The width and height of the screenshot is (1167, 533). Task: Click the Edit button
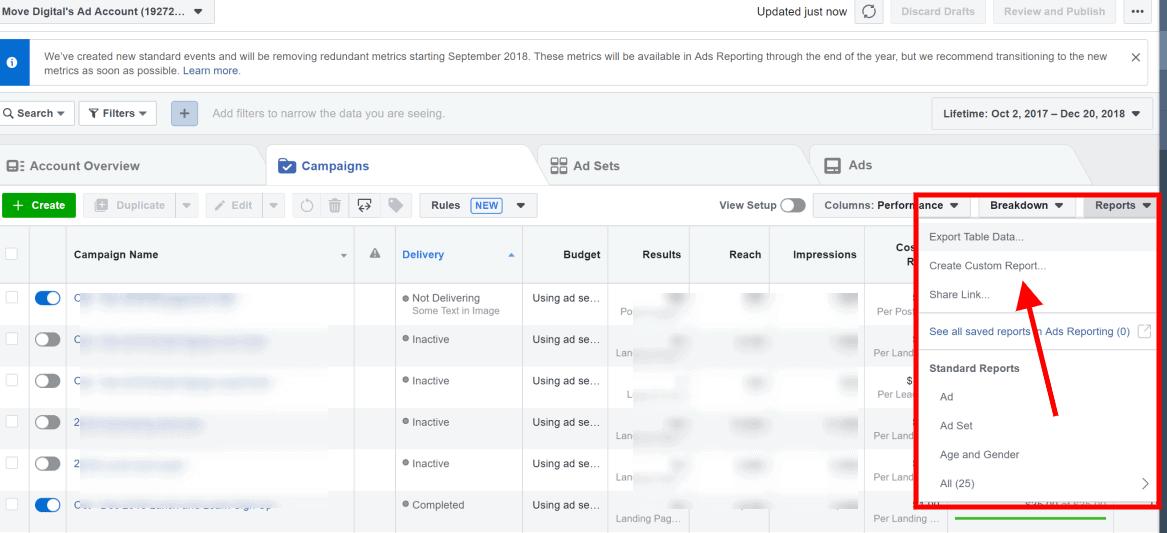point(234,205)
